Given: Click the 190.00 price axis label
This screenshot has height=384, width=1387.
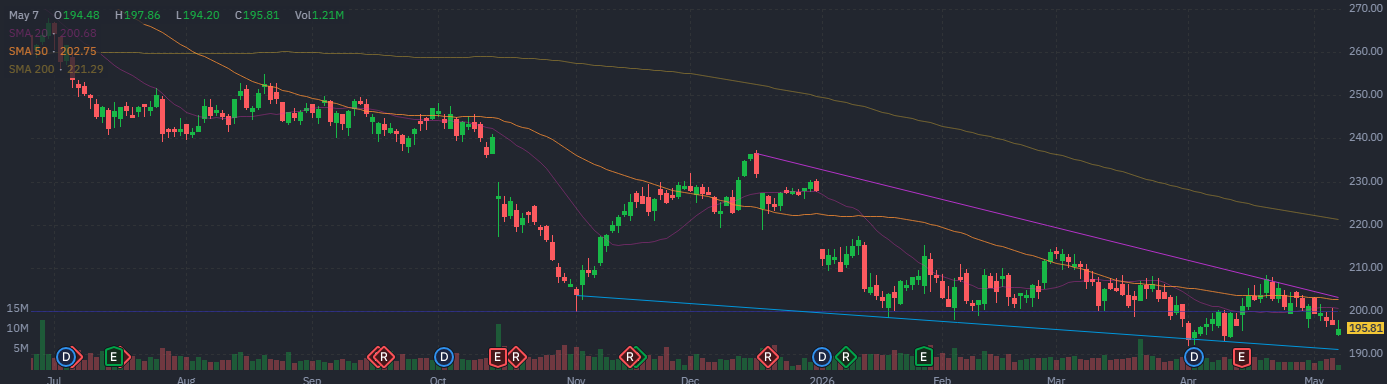Looking at the screenshot, I should coord(1365,353).
